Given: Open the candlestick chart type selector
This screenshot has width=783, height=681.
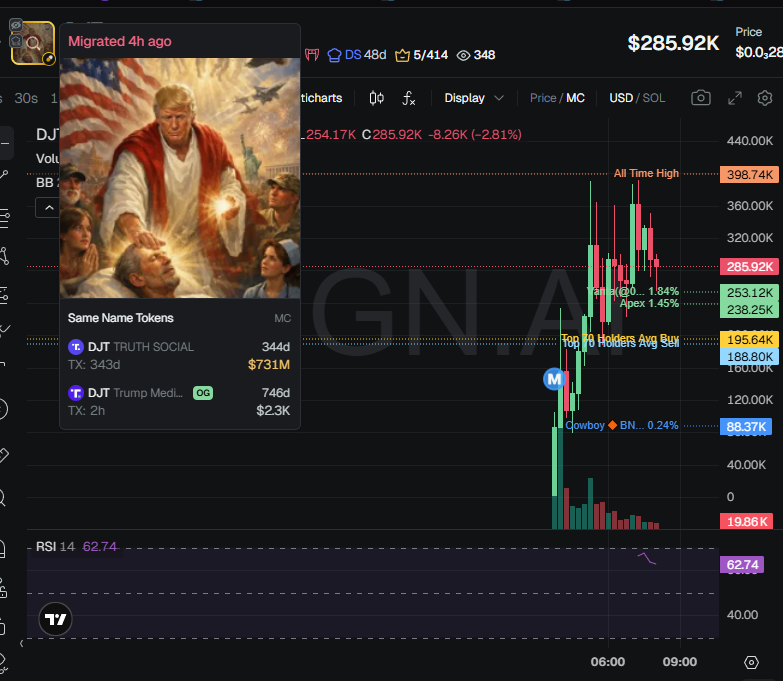Looking at the screenshot, I should pos(377,98).
